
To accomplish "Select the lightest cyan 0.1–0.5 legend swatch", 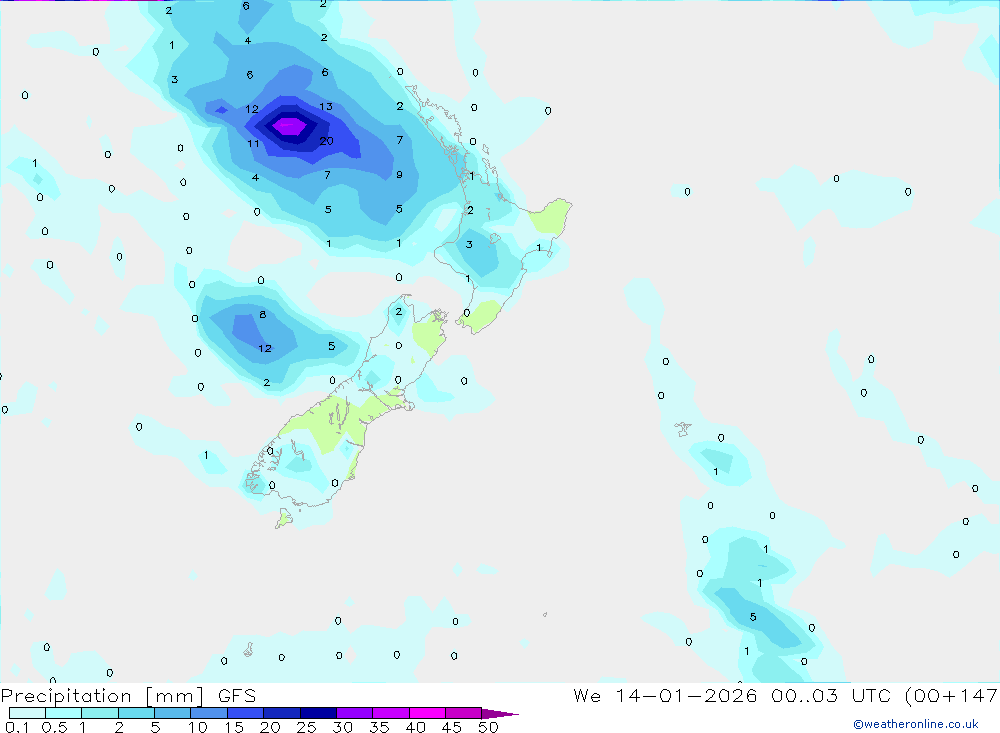I will coord(27,713).
